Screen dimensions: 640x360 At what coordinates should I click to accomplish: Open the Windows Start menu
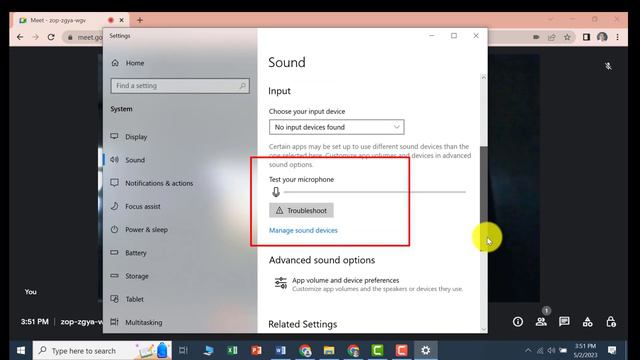tap(21, 351)
